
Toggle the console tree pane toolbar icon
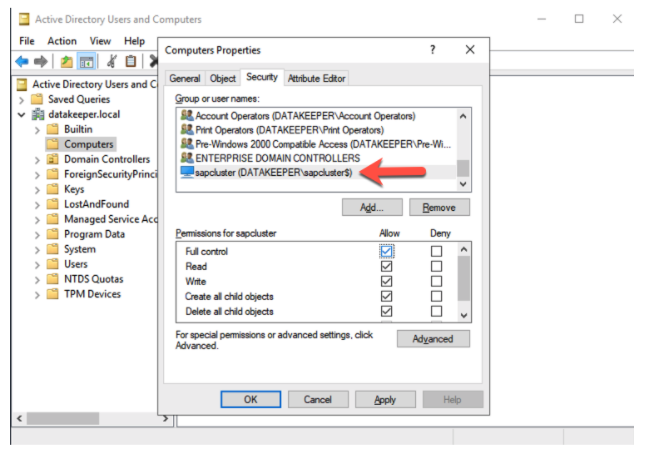[x=86, y=62]
